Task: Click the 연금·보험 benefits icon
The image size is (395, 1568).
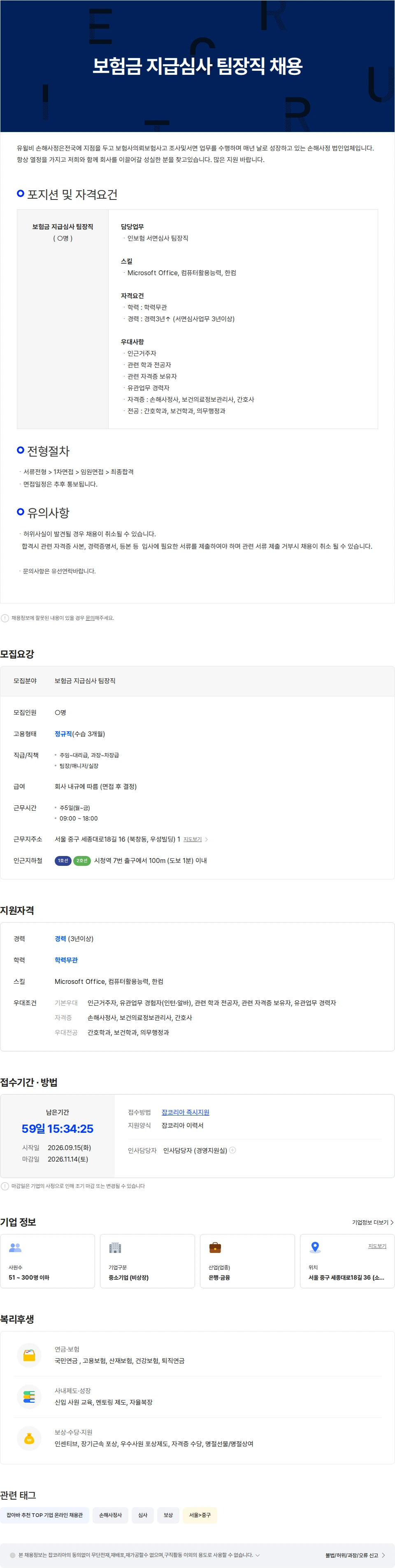Action: (x=29, y=1355)
